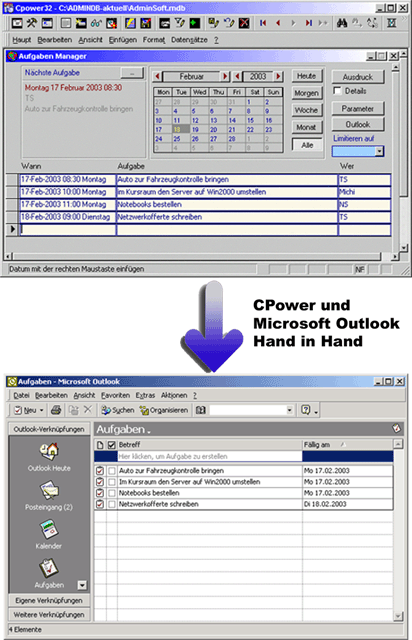412x640 pixels.
Task: Expand the Aufgaben folder title dropdown
Action: [x=149, y=431]
